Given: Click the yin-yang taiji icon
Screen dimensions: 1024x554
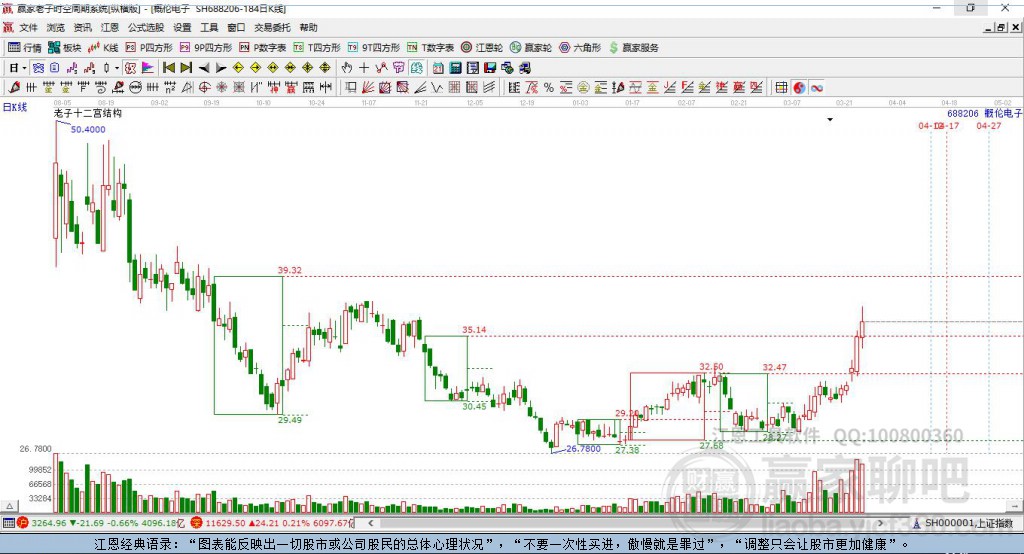Looking at the screenshot, I should click(799, 88).
